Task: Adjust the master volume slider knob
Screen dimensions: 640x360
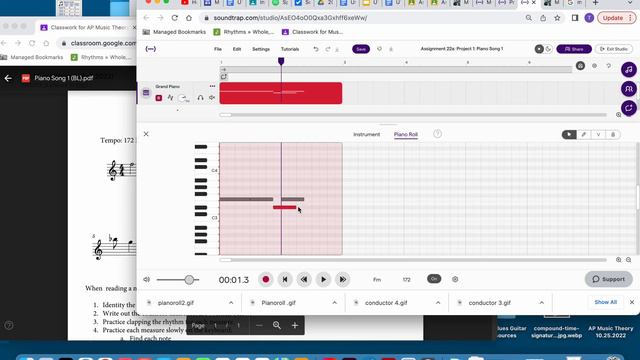Action: coord(189,280)
